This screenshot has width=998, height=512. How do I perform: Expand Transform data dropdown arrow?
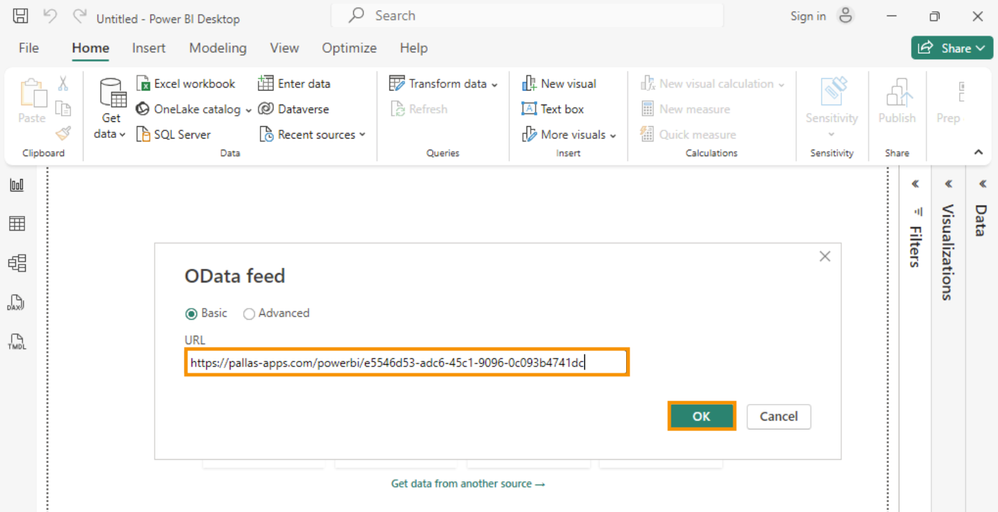pos(495,84)
